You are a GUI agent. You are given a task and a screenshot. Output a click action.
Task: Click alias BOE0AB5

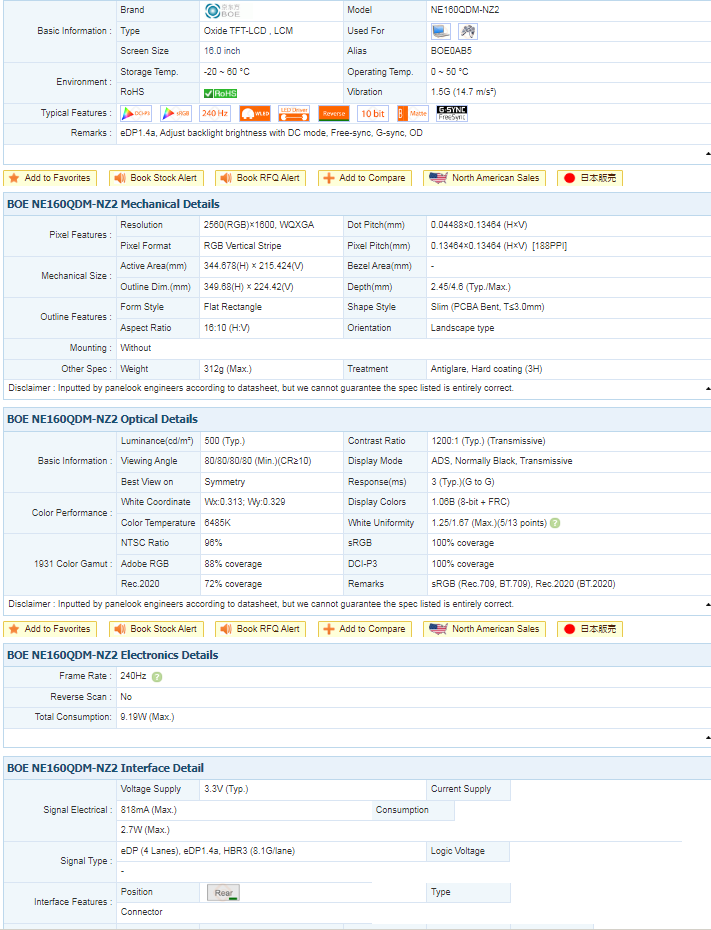pyautogui.click(x=451, y=51)
